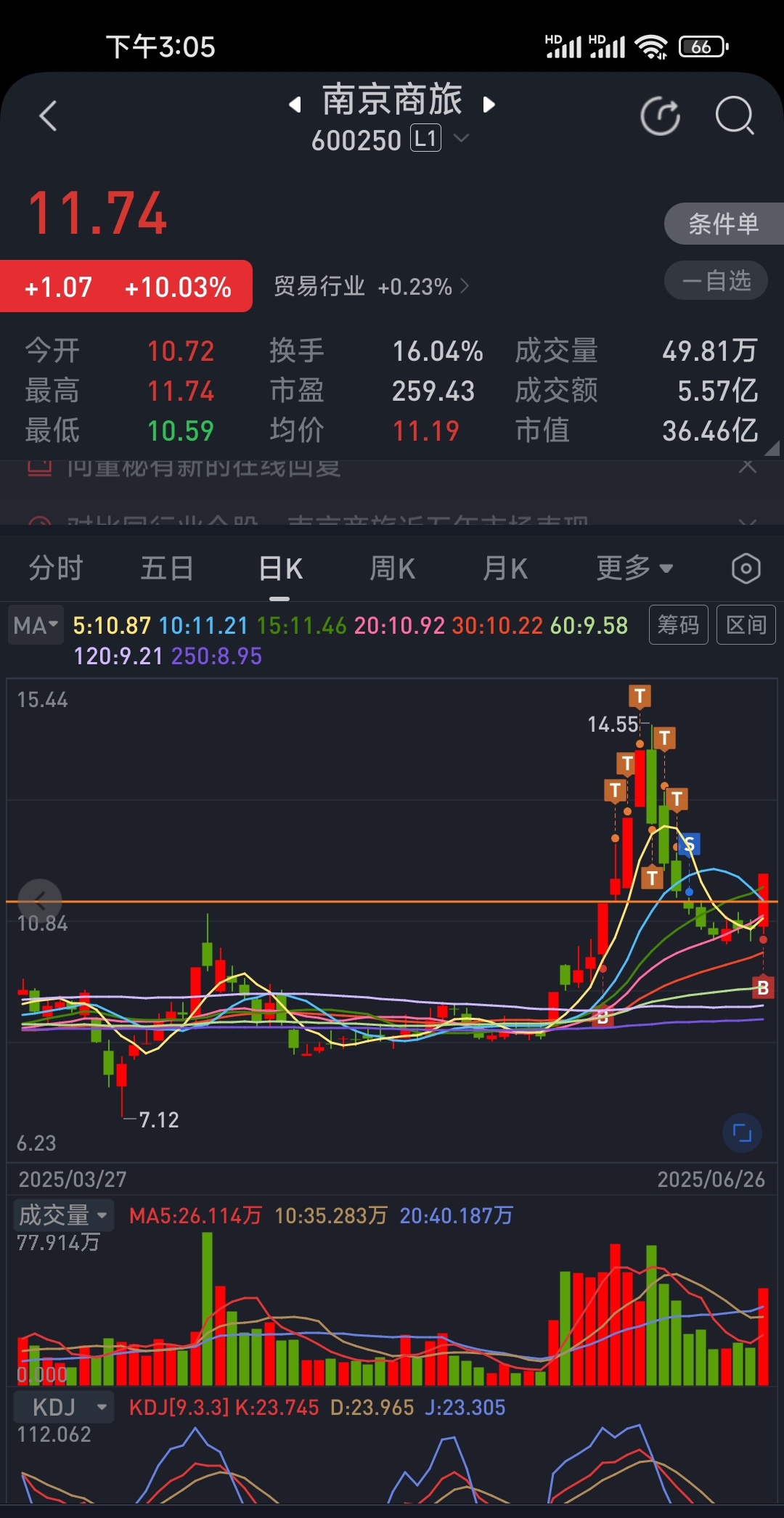Image resolution: width=784 pixels, height=1518 pixels.
Task: Open the 区间 range statistics button
Action: pyautogui.click(x=746, y=624)
